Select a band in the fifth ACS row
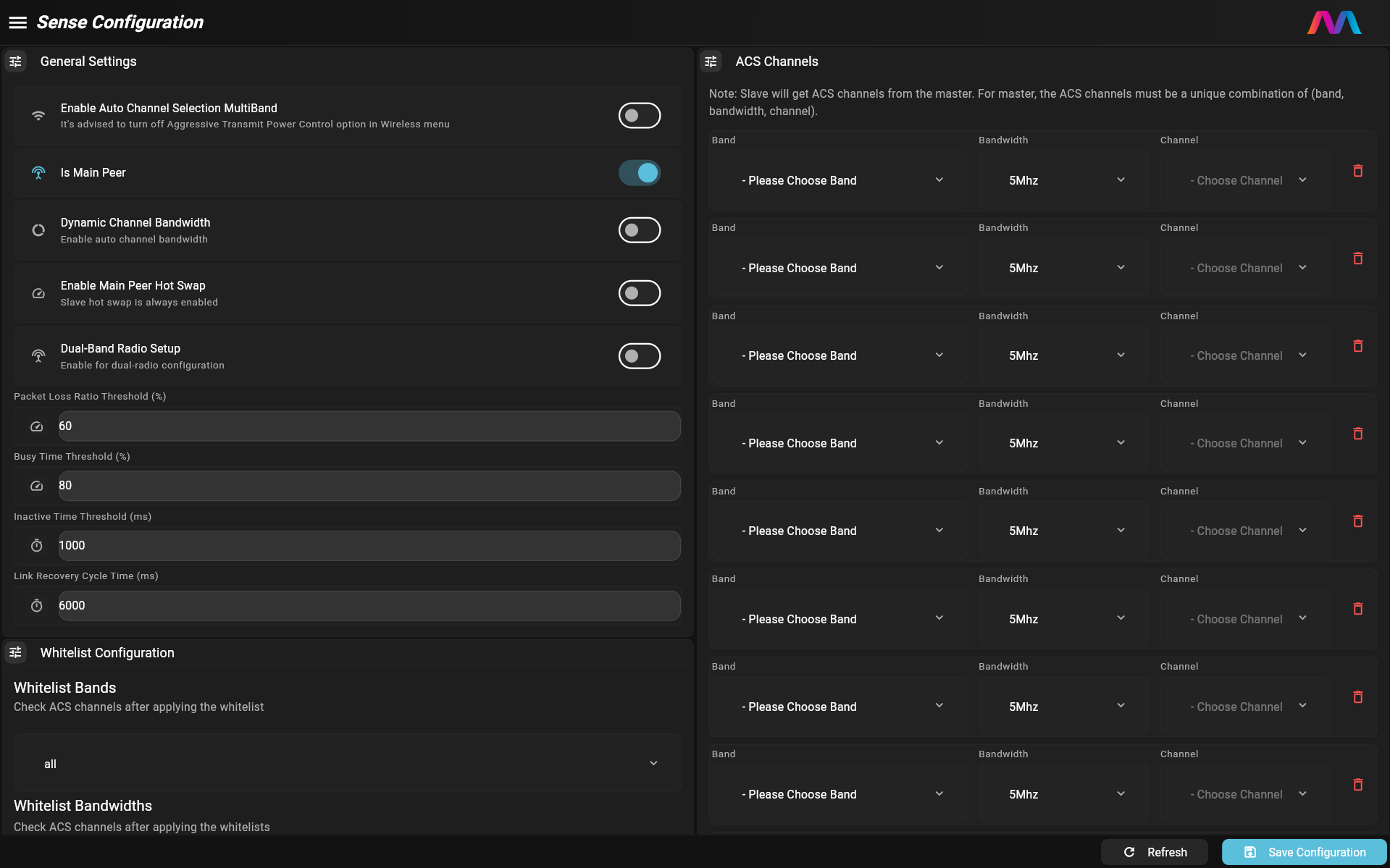The image size is (1390, 868). coord(839,531)
